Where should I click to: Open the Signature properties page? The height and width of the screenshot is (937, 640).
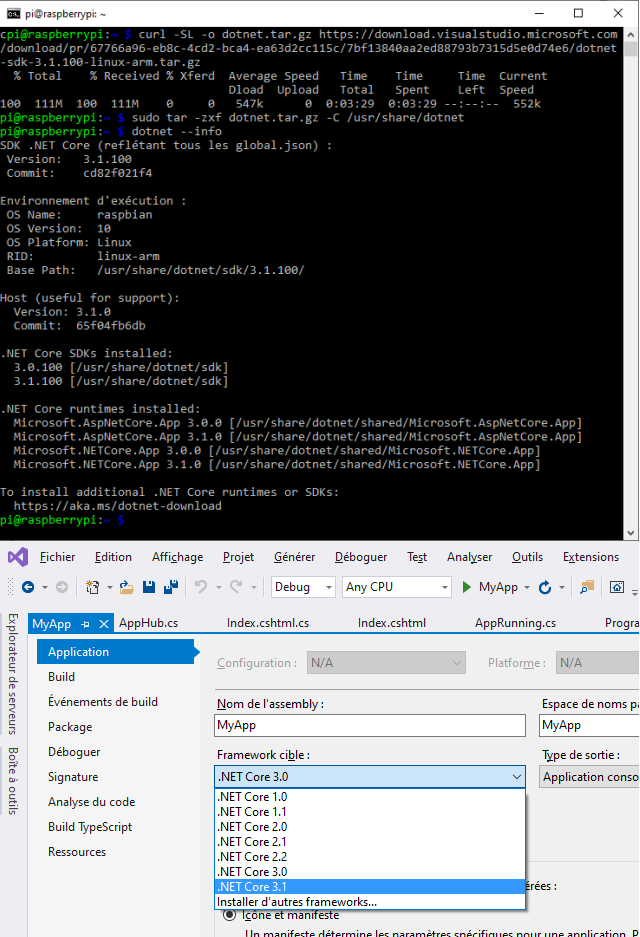[73, 777]
